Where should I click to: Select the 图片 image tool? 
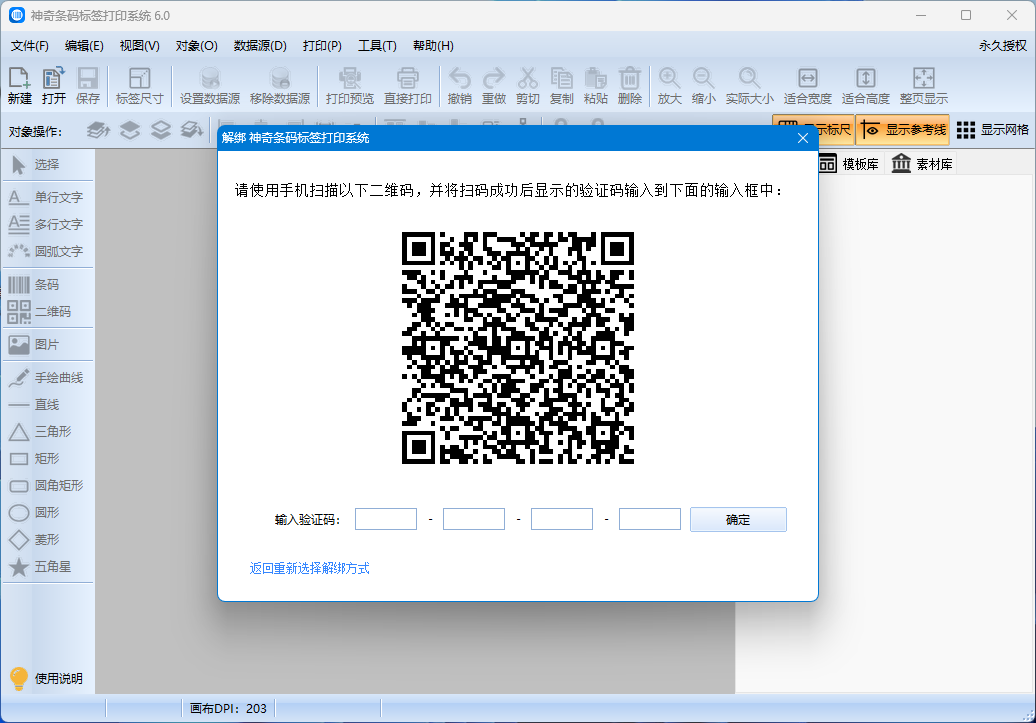(48, 344)
